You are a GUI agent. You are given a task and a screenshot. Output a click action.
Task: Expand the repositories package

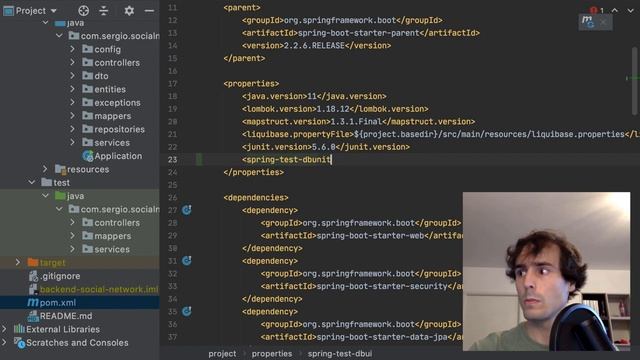point(72,129)
